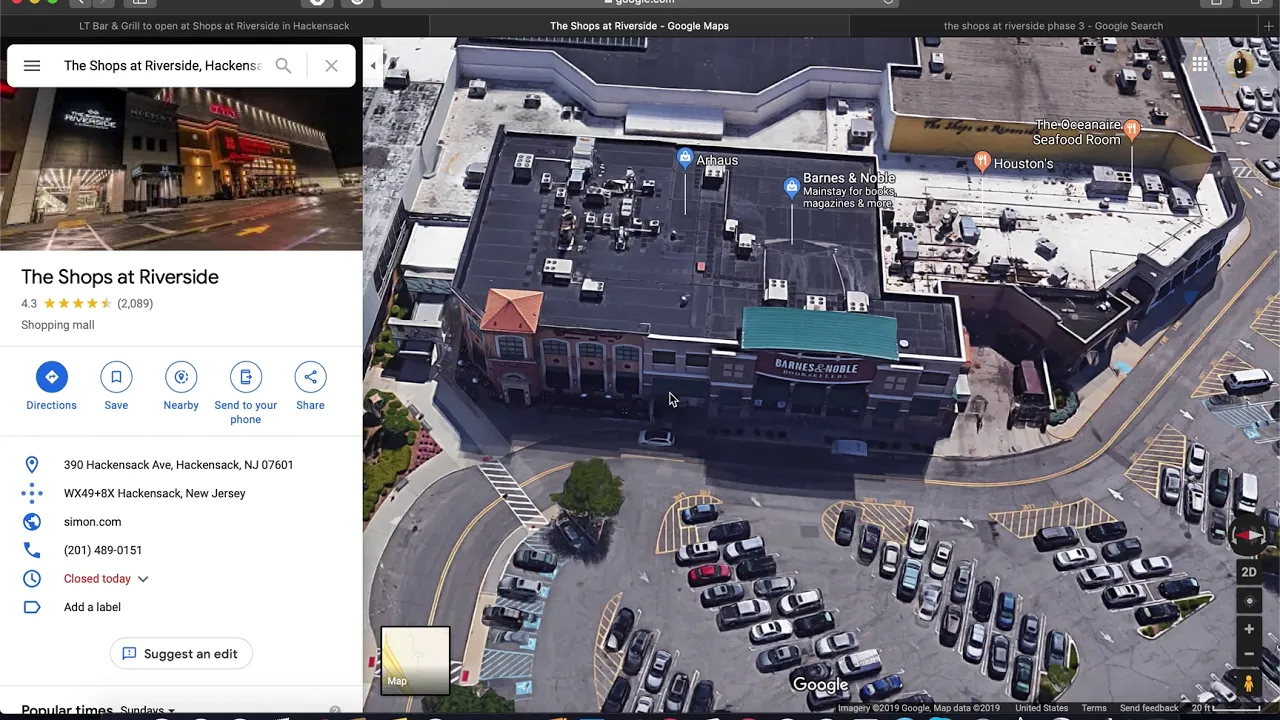Click the search magnifier icon
This screenshot has width=1280, height=720.
point(283,66)
